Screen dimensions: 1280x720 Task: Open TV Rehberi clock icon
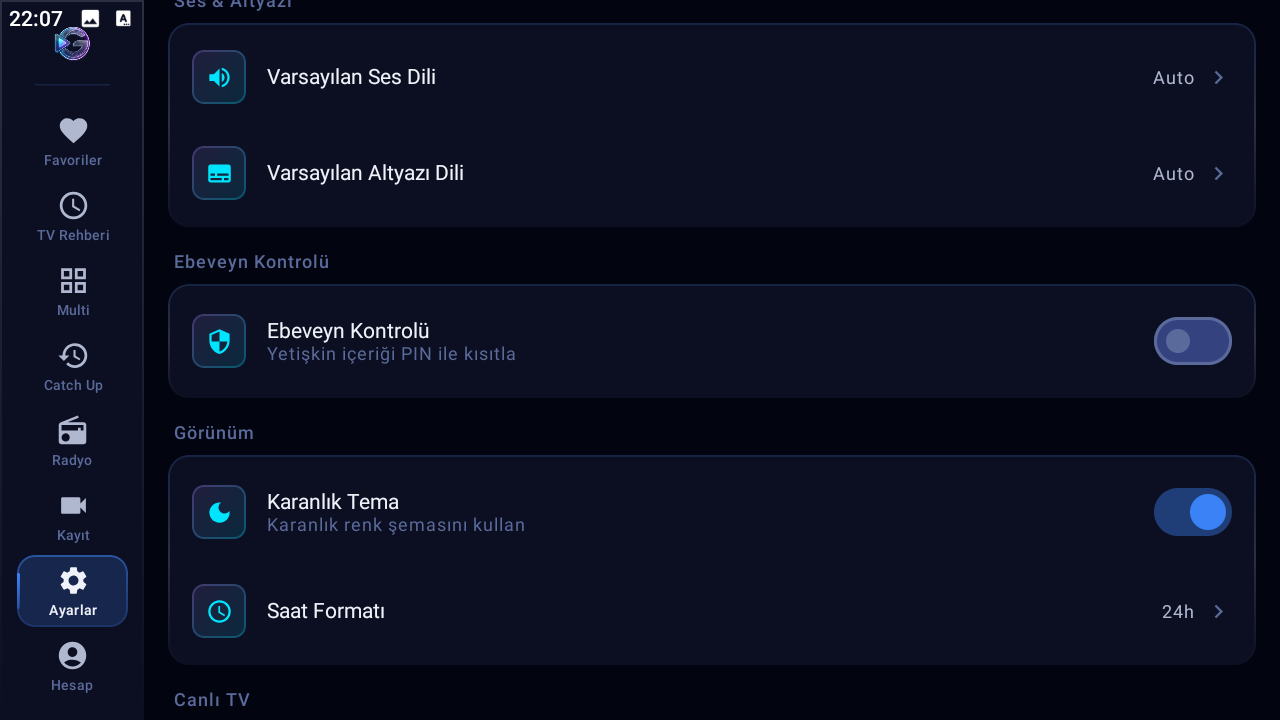point(73,206)
